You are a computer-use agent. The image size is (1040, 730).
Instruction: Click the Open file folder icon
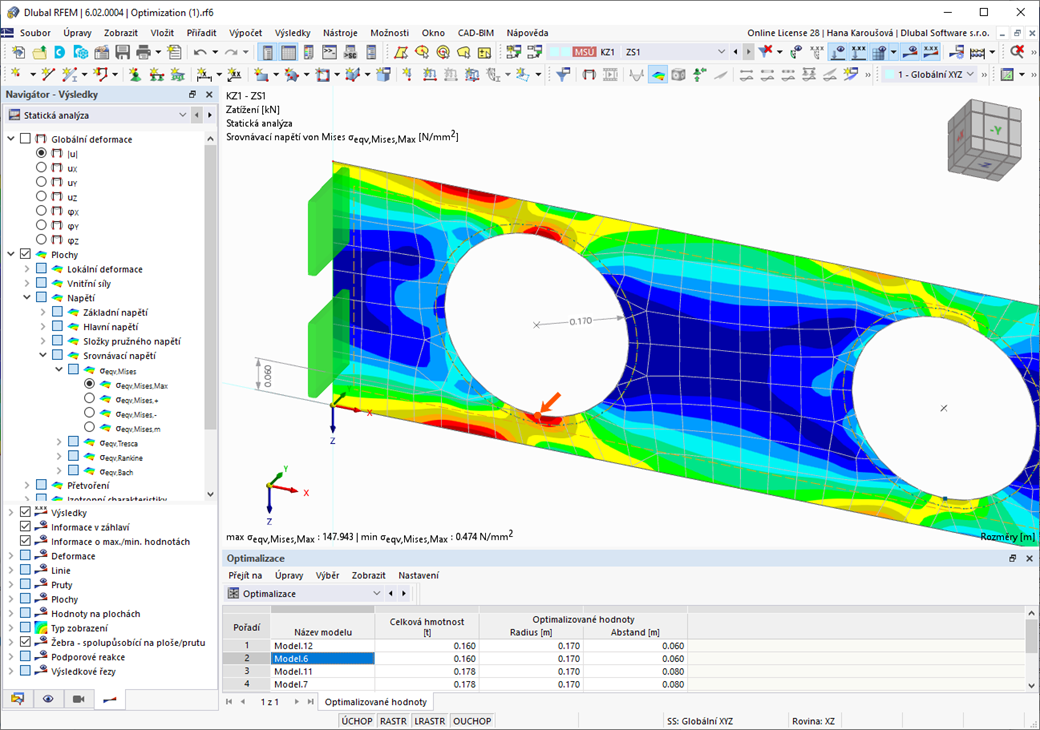40,52
